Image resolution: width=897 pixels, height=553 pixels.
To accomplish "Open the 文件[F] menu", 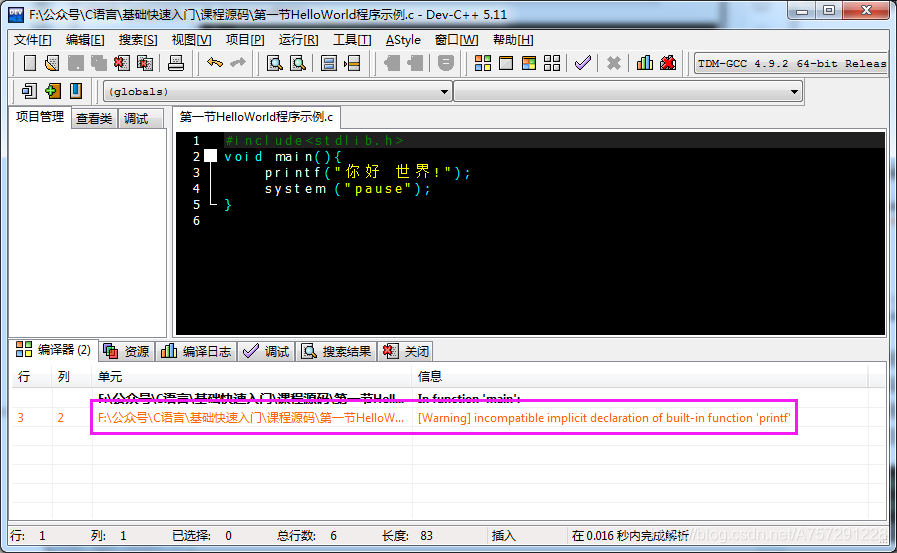I will click(32, 40).
